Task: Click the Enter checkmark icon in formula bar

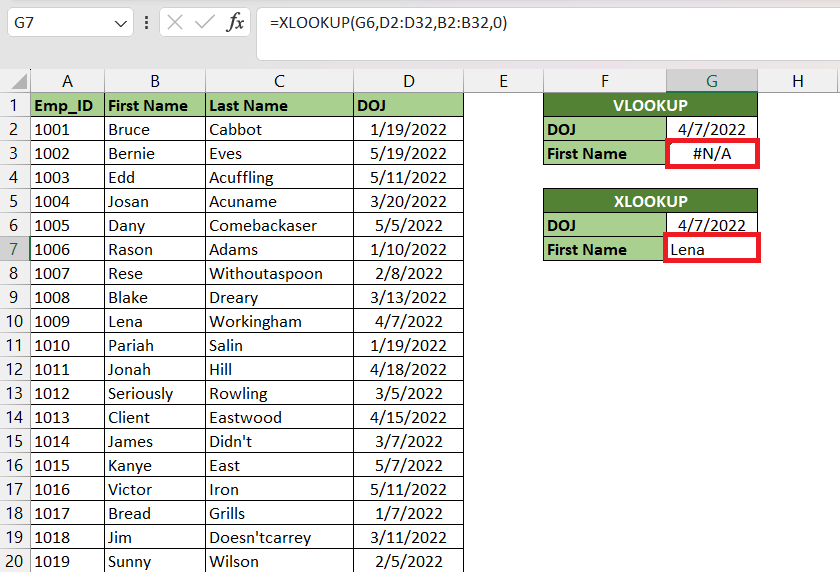Action: 205,22
